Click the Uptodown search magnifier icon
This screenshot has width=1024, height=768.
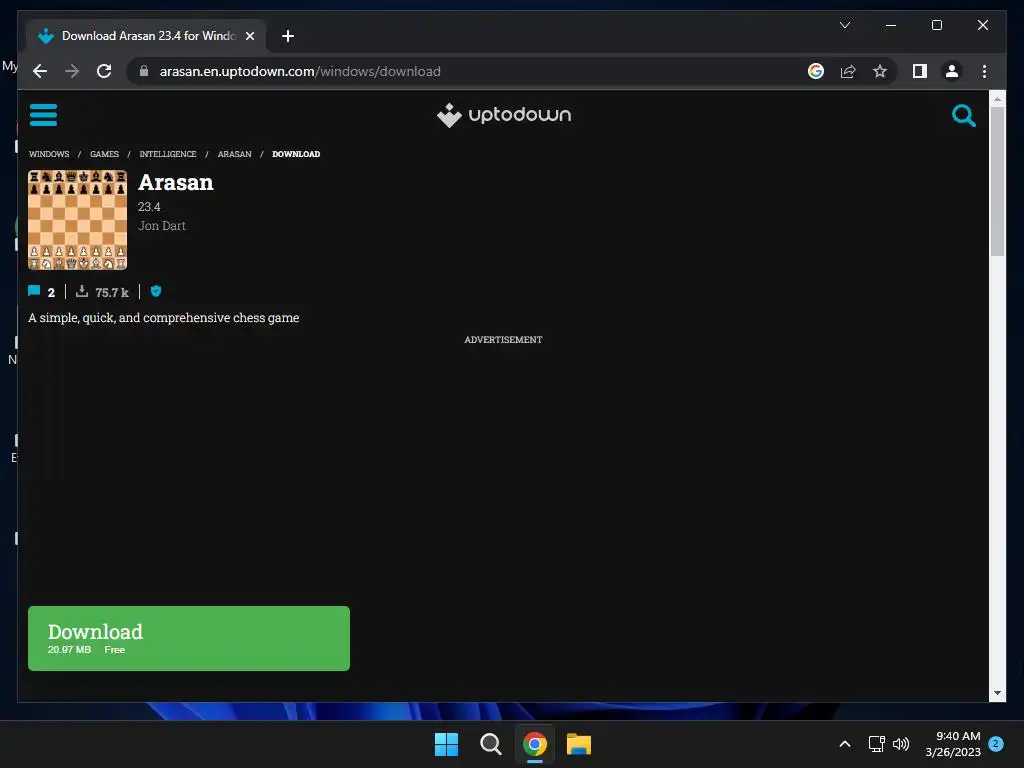(963, 116)
